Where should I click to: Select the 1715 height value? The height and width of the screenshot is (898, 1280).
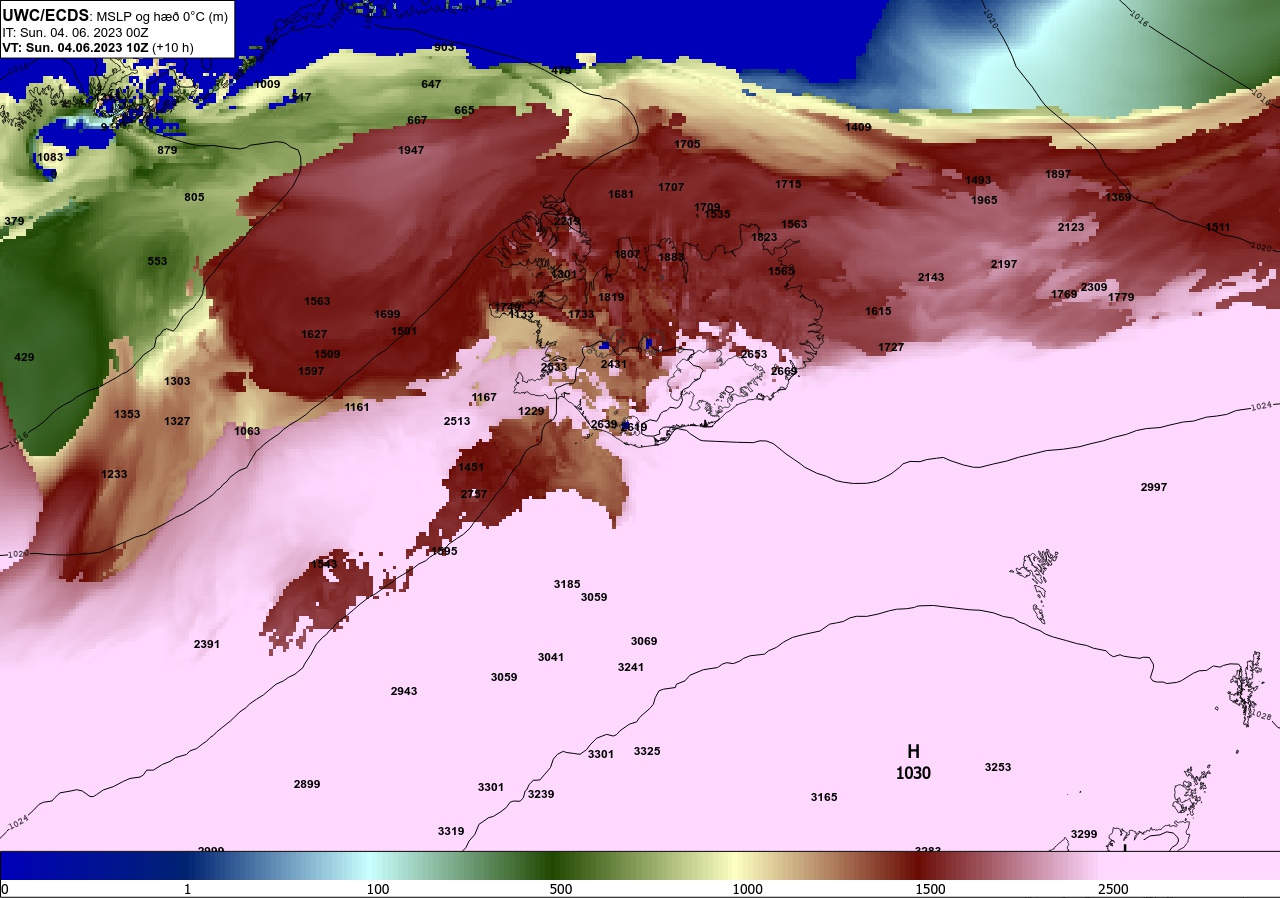point(788,184)
